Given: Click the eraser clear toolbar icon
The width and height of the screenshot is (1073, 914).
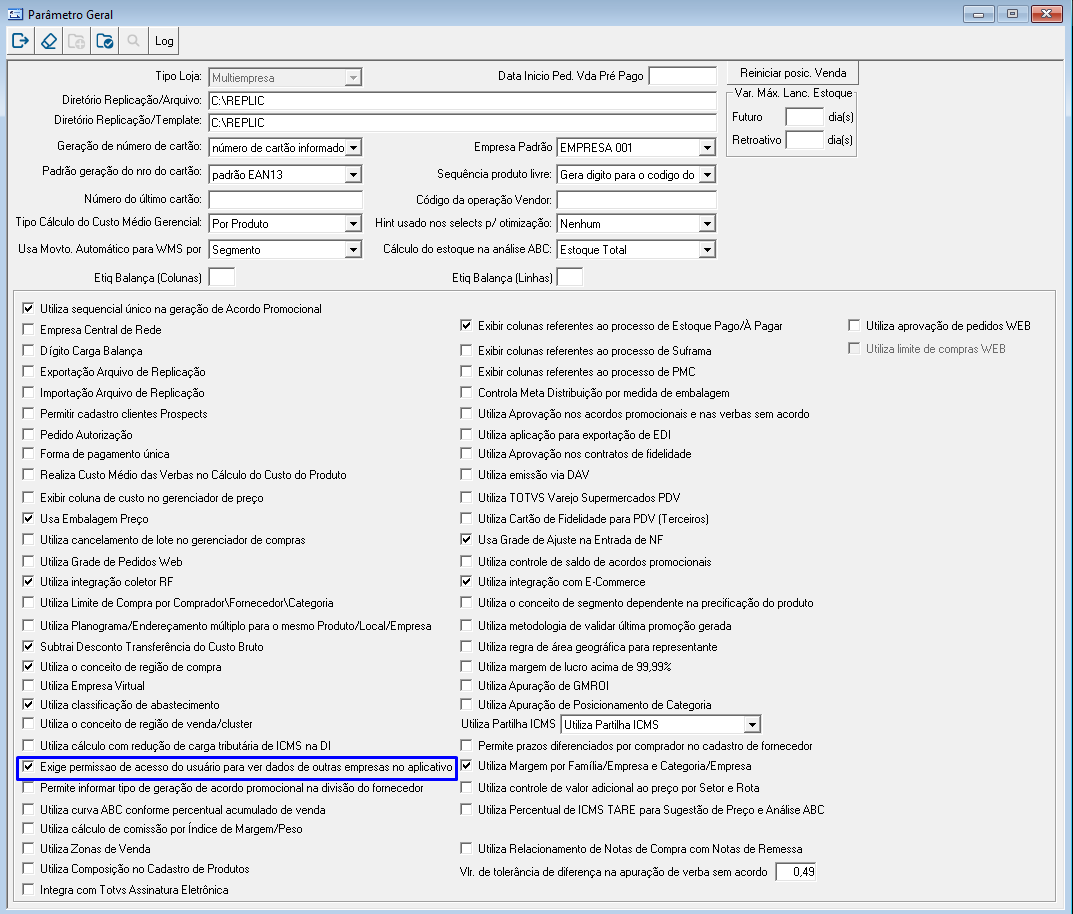Looking at the screenshot, I should pos(49,41).
